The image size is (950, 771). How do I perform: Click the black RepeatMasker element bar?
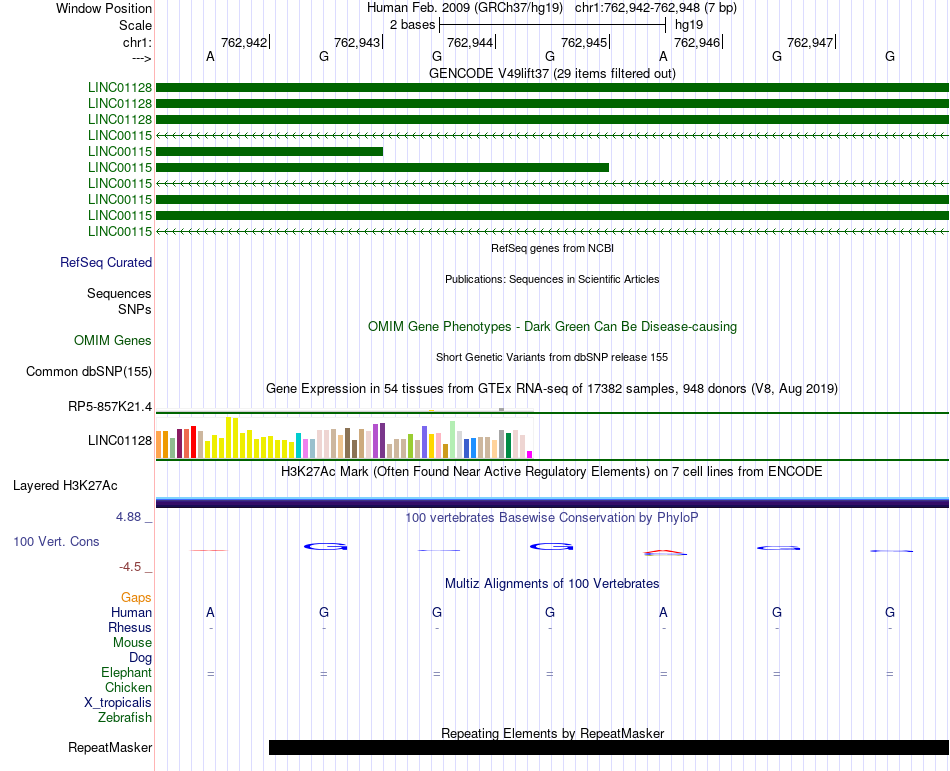[x=609, y=747]
